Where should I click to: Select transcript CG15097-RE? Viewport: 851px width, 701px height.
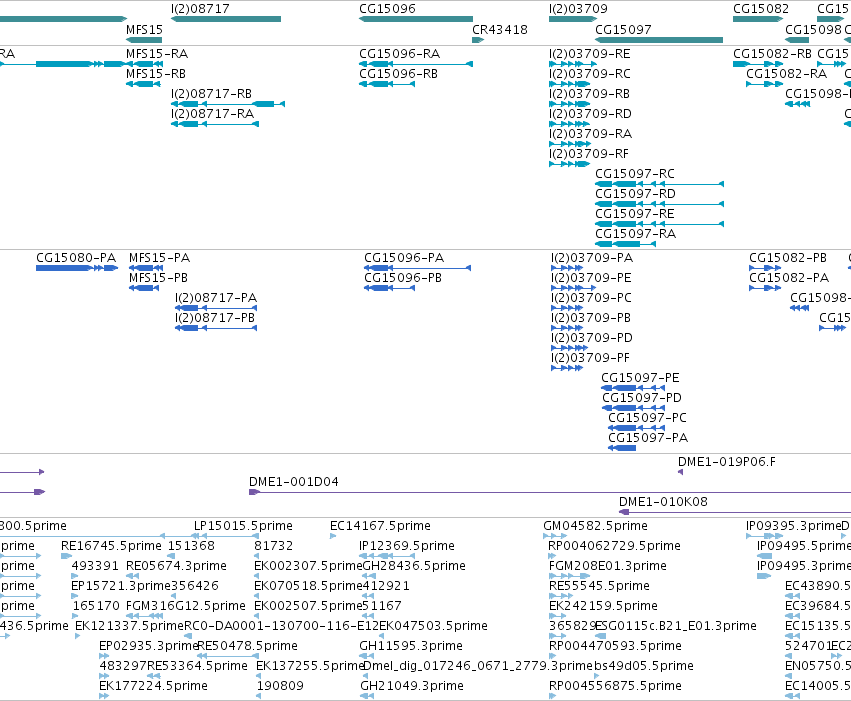635,214
